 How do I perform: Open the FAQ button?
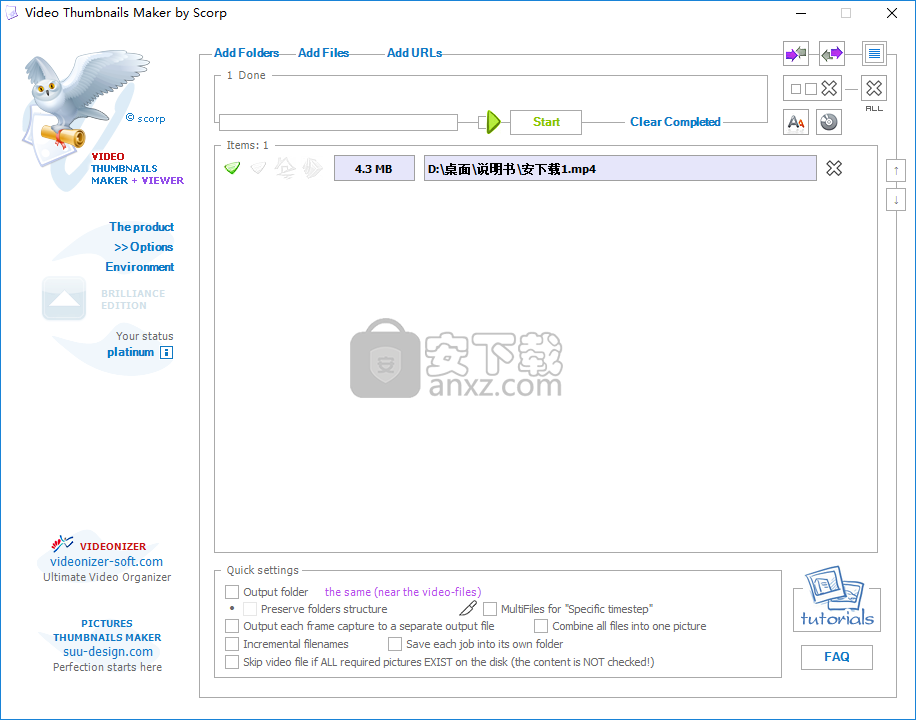(x=837, y=657)
